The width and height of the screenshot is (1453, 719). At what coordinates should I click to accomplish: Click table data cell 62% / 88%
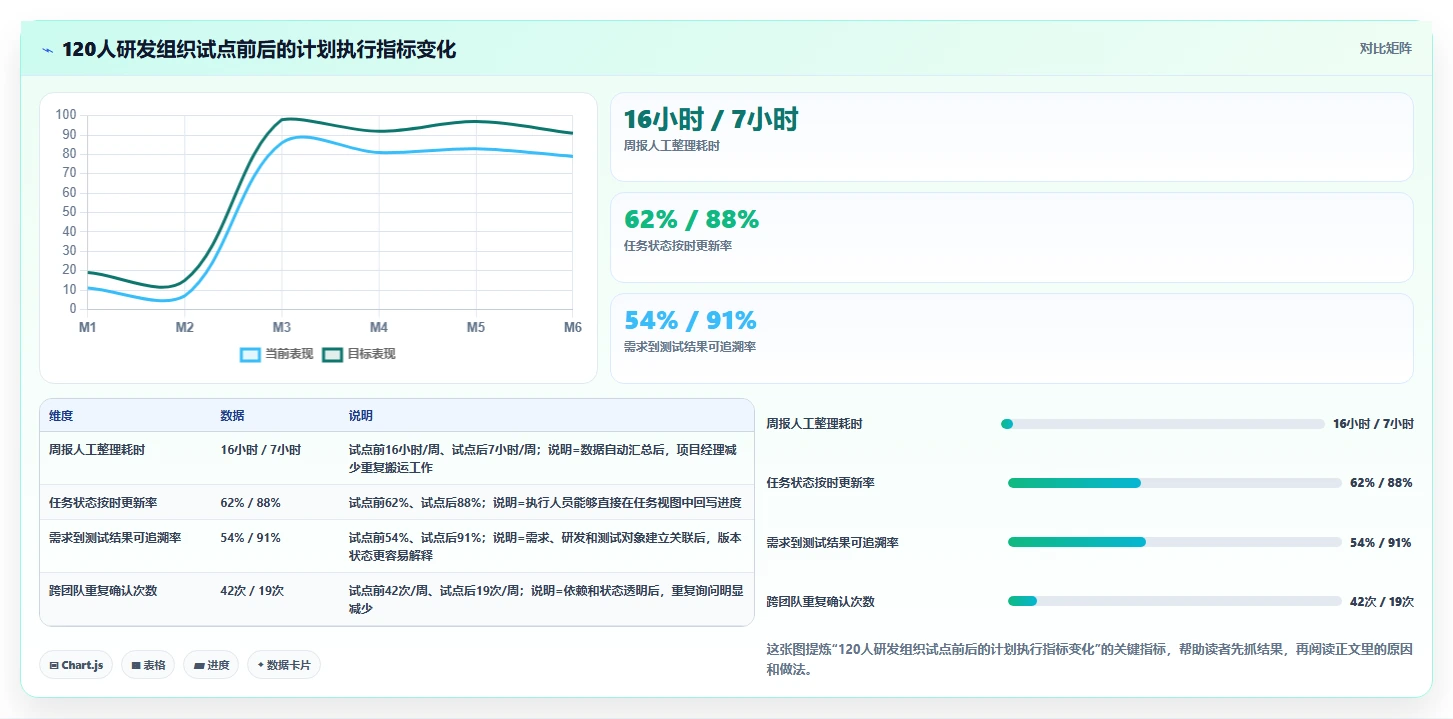pyautogui.click(x=250, y=503)
